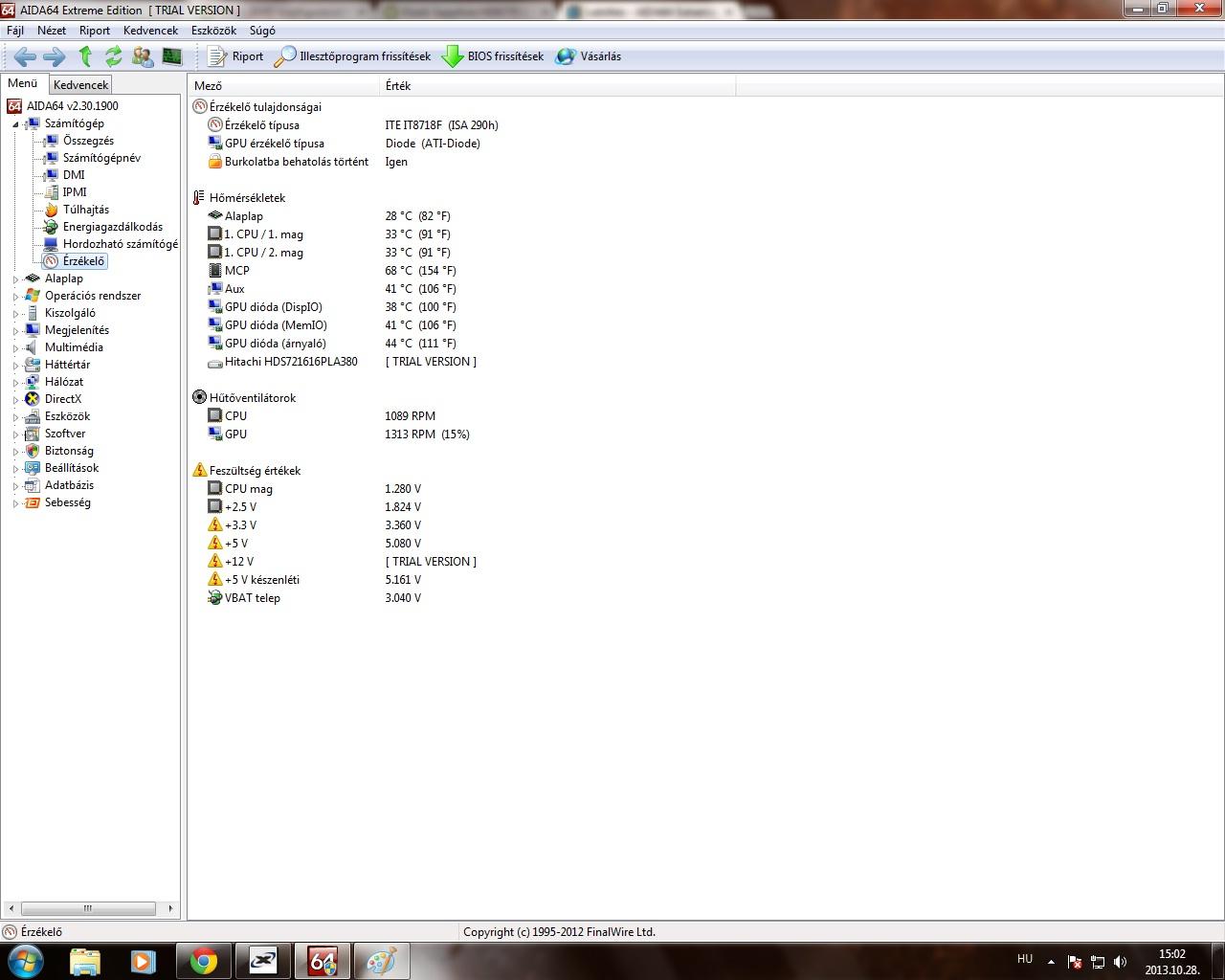Click the users icon in toolbar

(143, 56)
